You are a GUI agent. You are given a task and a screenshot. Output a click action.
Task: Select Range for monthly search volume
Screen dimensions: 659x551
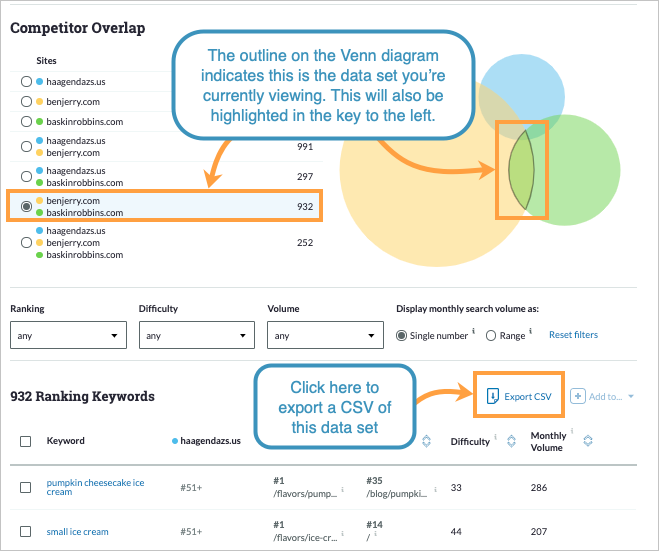click(x=491, y=336)
